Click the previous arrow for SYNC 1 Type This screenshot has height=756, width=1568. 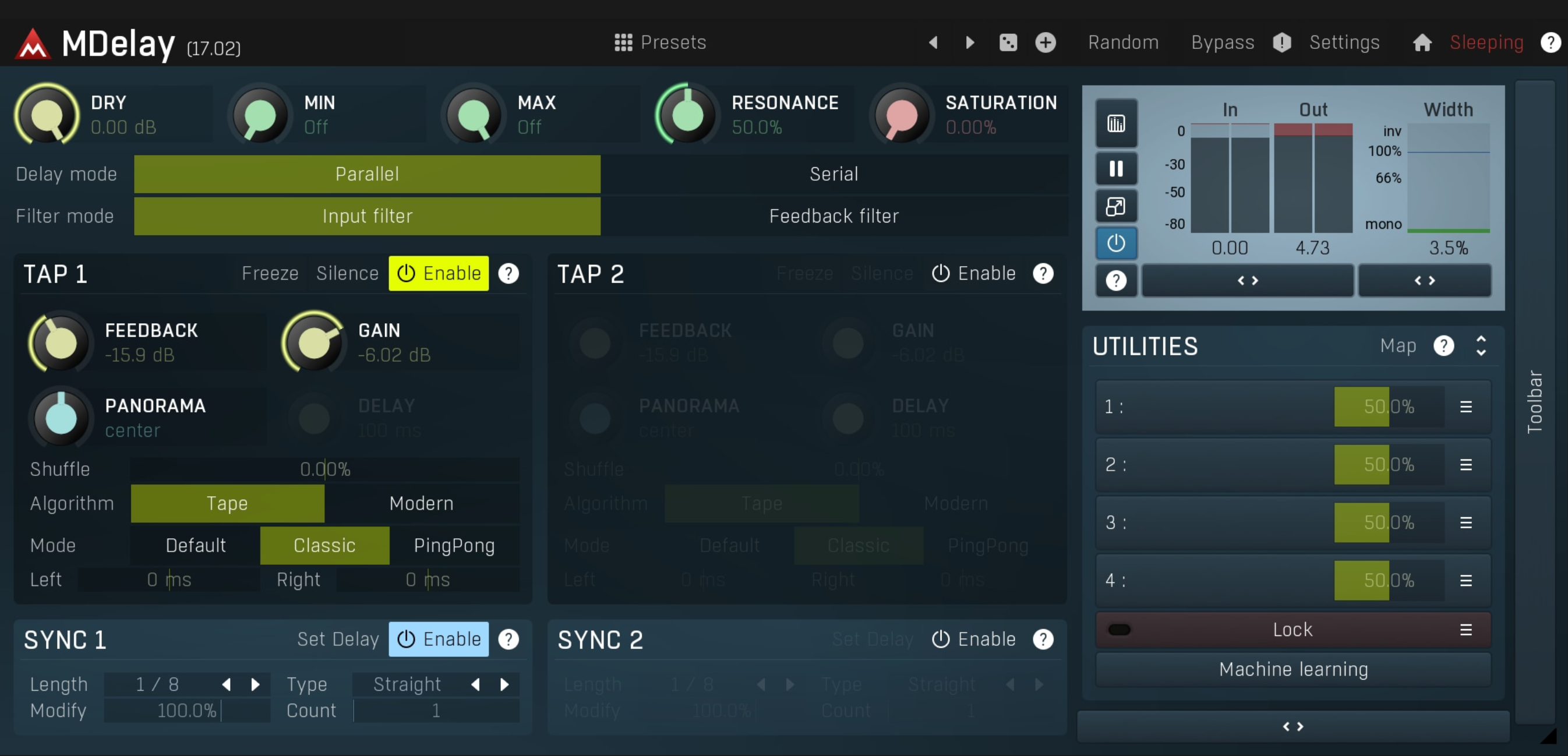tap(475, 685)
